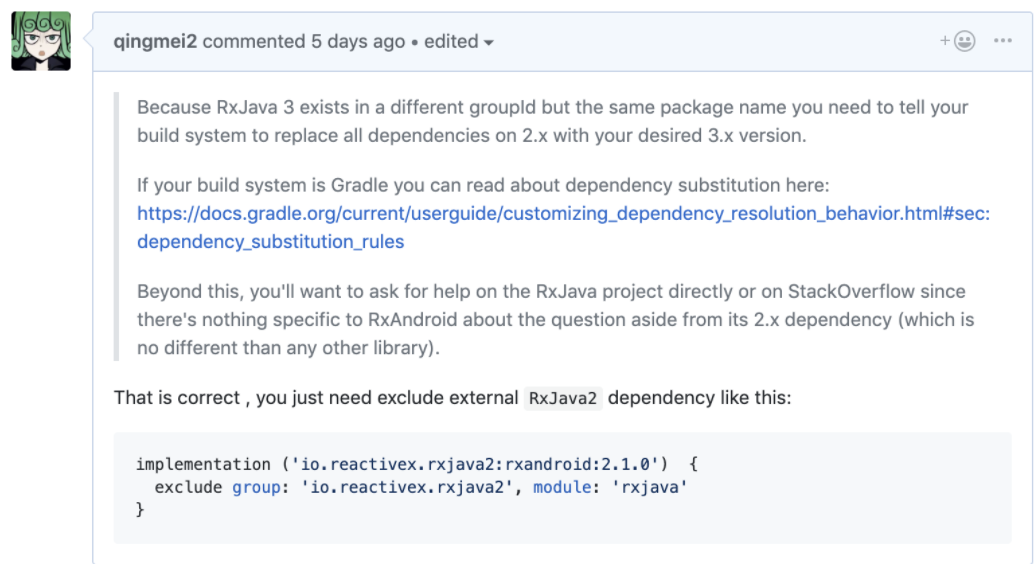Screen dimensions: 1036x580
Task: Open qingmei2's profile from the username
Action: [155, 42]
